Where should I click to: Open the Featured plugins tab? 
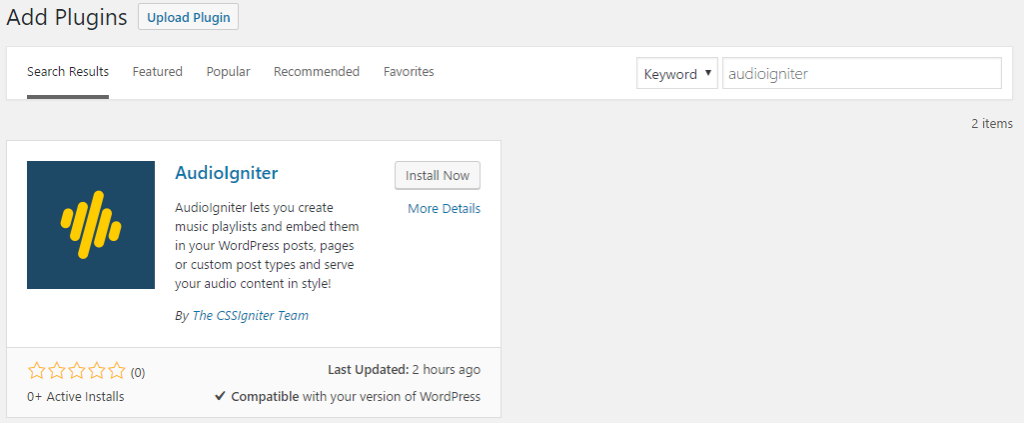coord(157,72)
